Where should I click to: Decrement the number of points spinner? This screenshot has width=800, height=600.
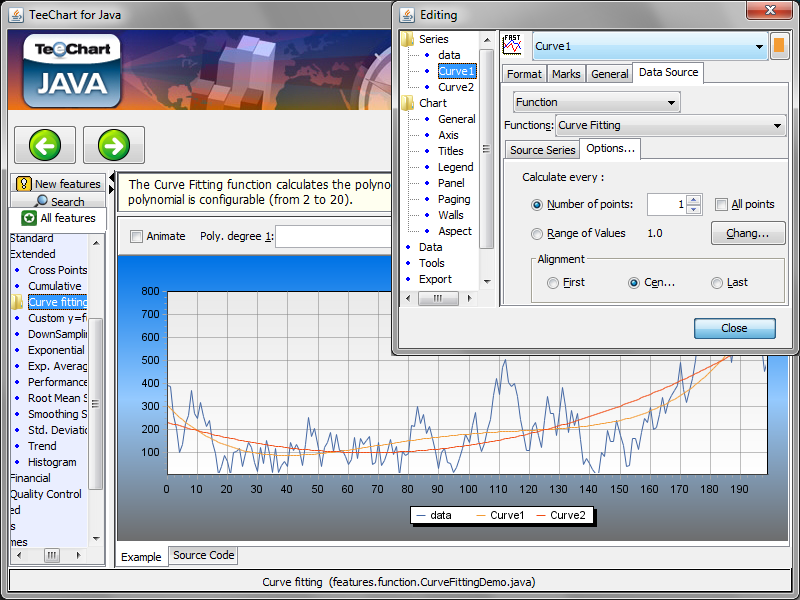[693, 209]
